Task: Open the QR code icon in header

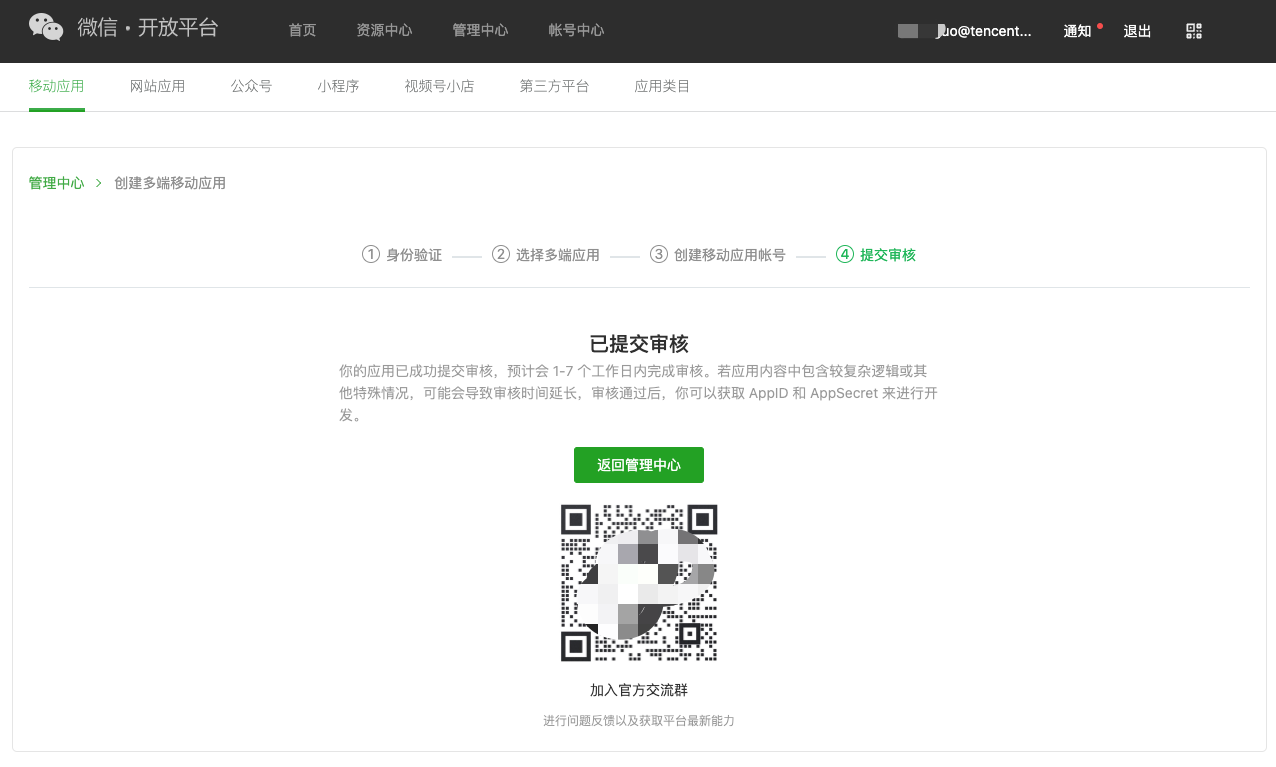Action: [1194, 31]
